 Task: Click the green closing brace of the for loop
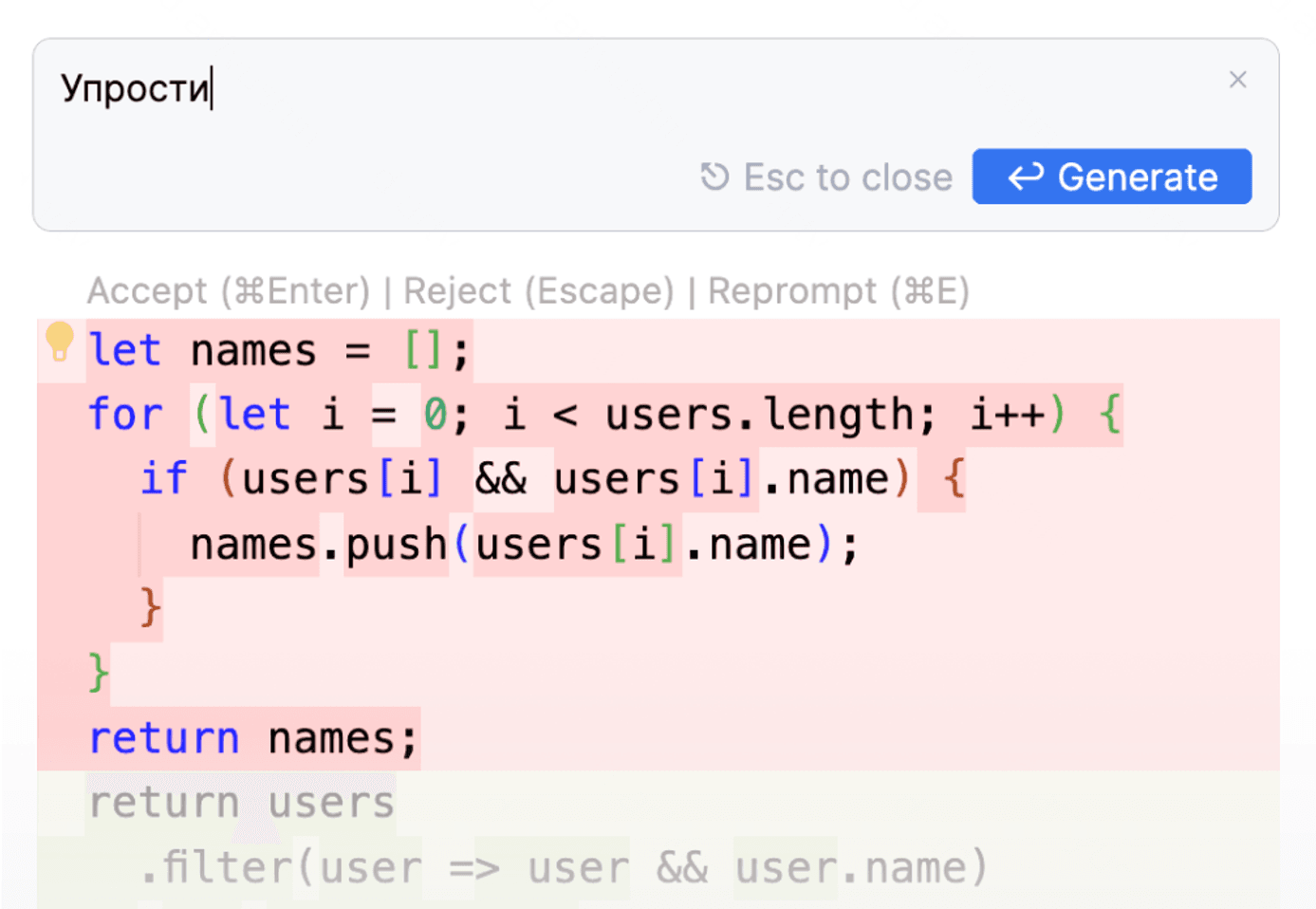point(99,673)
